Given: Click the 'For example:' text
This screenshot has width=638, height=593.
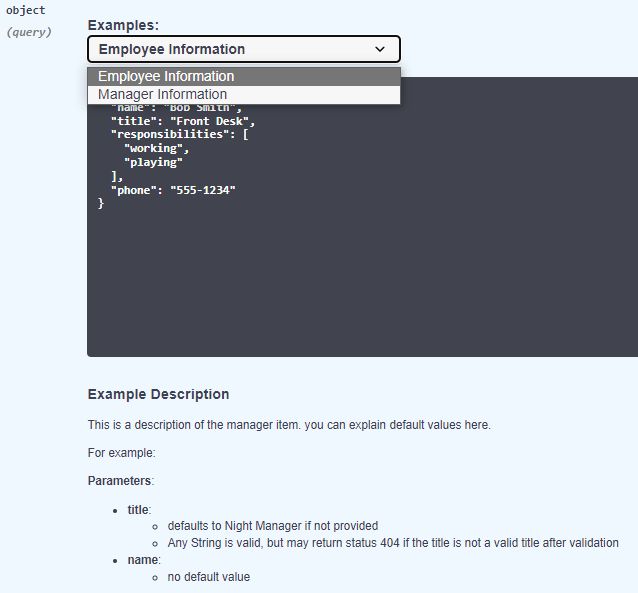Looking at the screenshot, I should [121, 453].
